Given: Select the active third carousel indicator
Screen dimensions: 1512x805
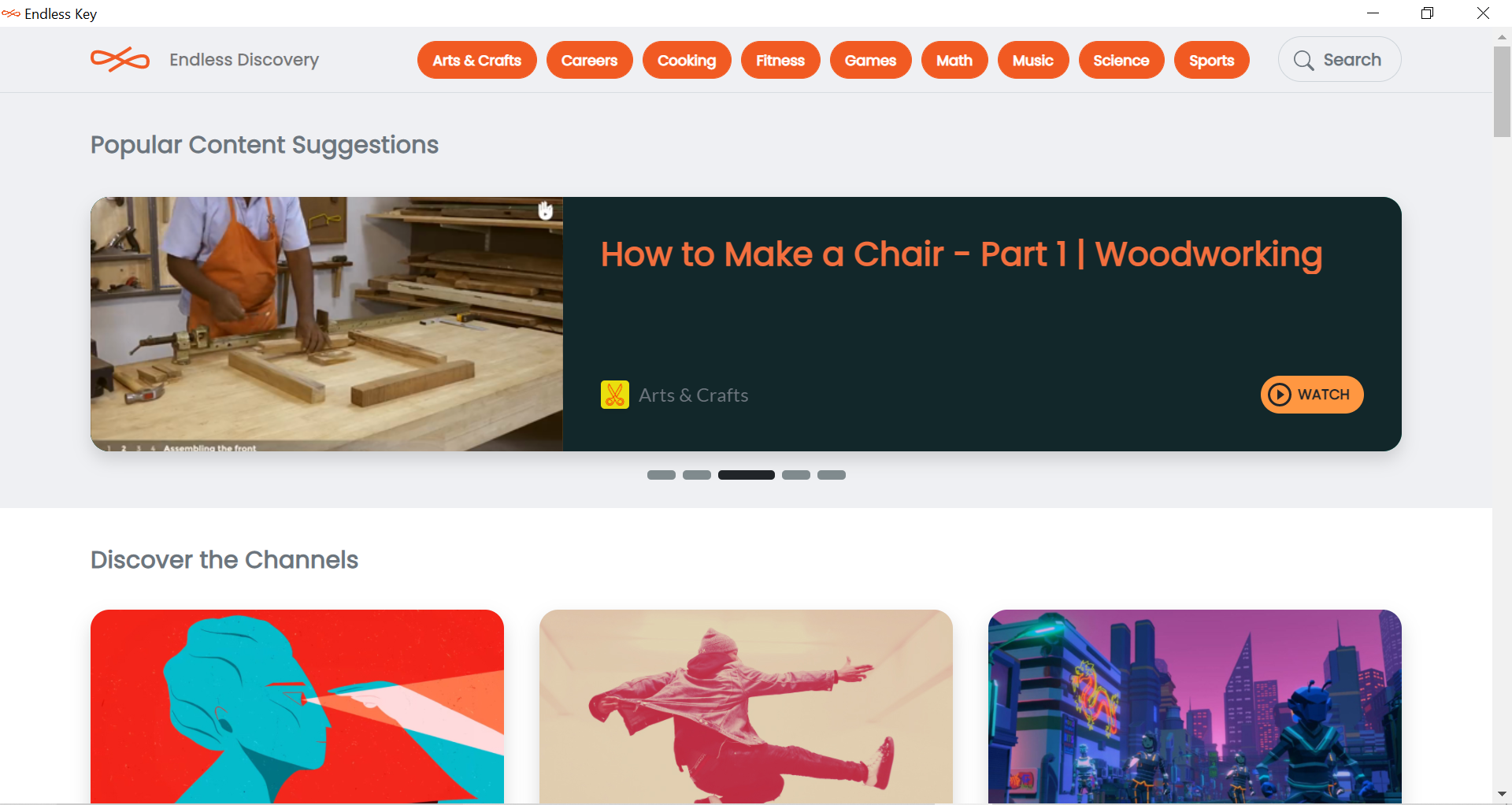Looking at the screenshot, I should 747,475.
